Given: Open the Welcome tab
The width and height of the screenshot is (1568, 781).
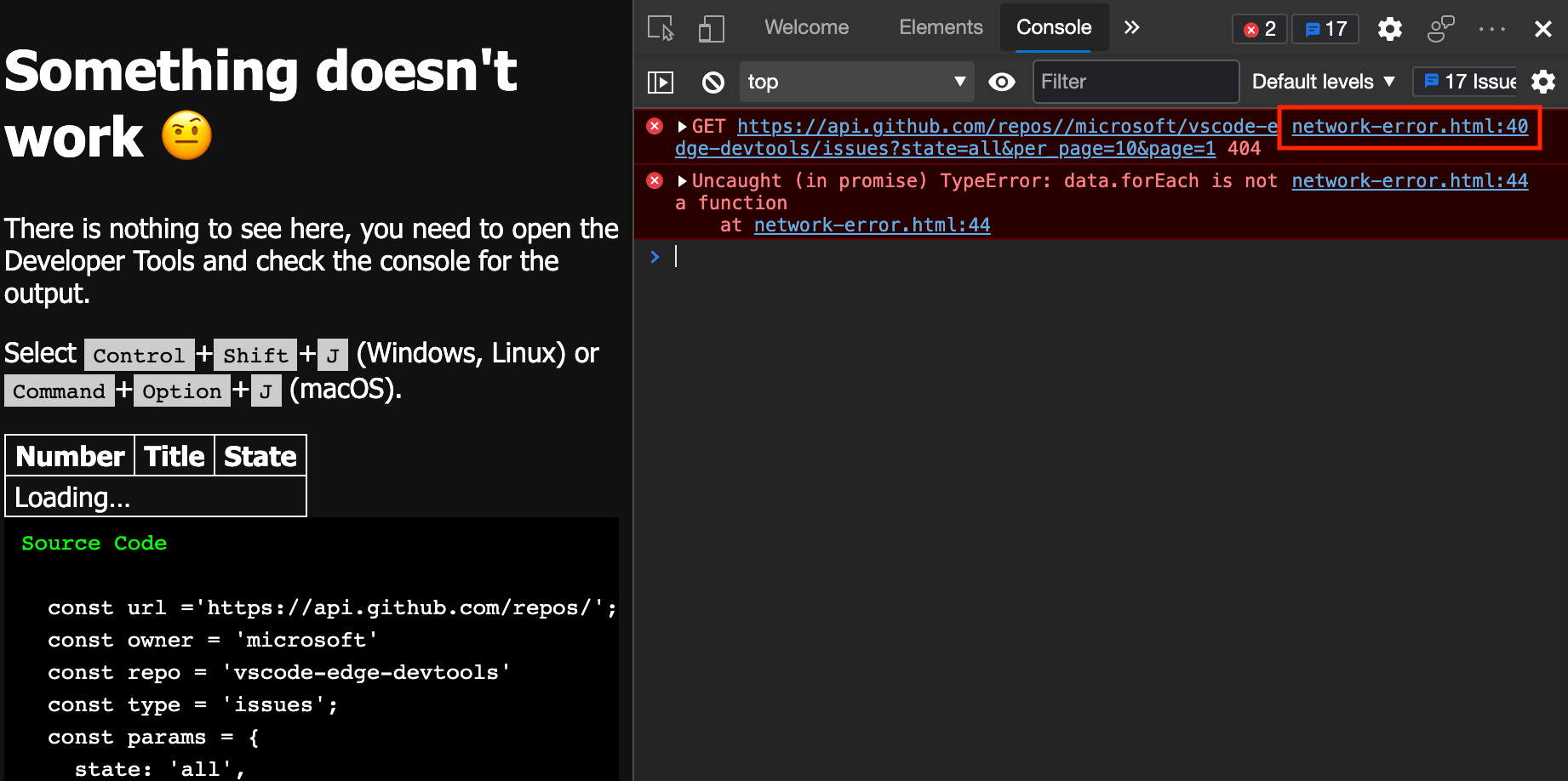Looking at the screenshot, I should coord(806,26).
